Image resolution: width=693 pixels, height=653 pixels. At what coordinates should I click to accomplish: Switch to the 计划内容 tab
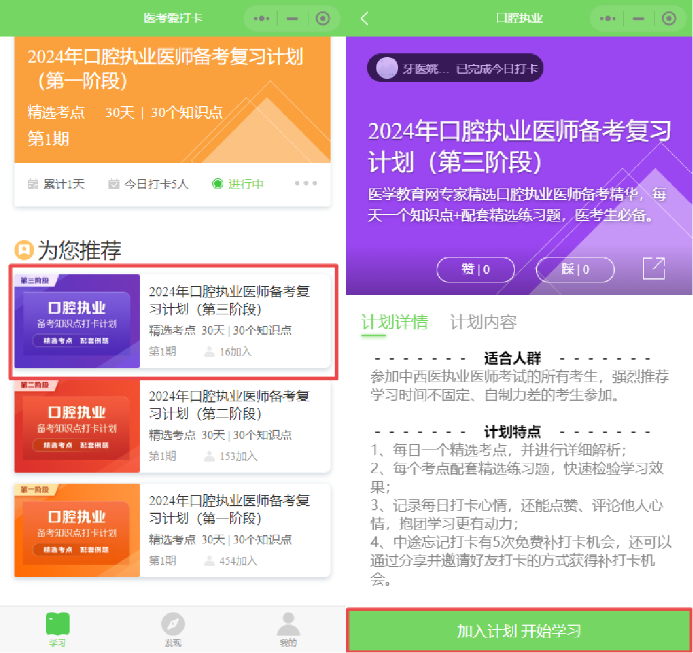click(483, 321)
